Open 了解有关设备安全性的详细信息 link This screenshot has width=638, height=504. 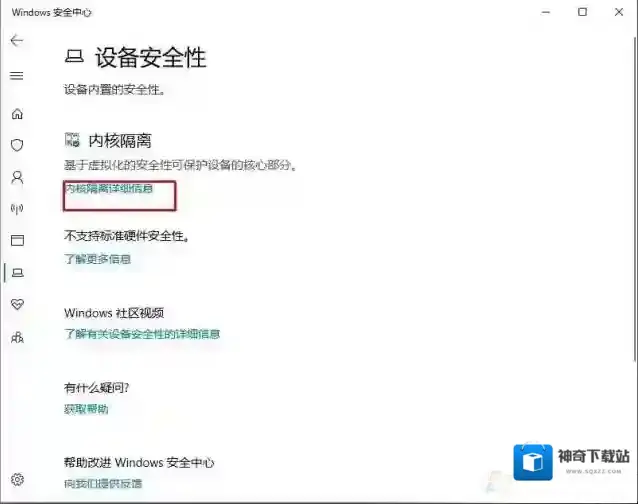142,334
